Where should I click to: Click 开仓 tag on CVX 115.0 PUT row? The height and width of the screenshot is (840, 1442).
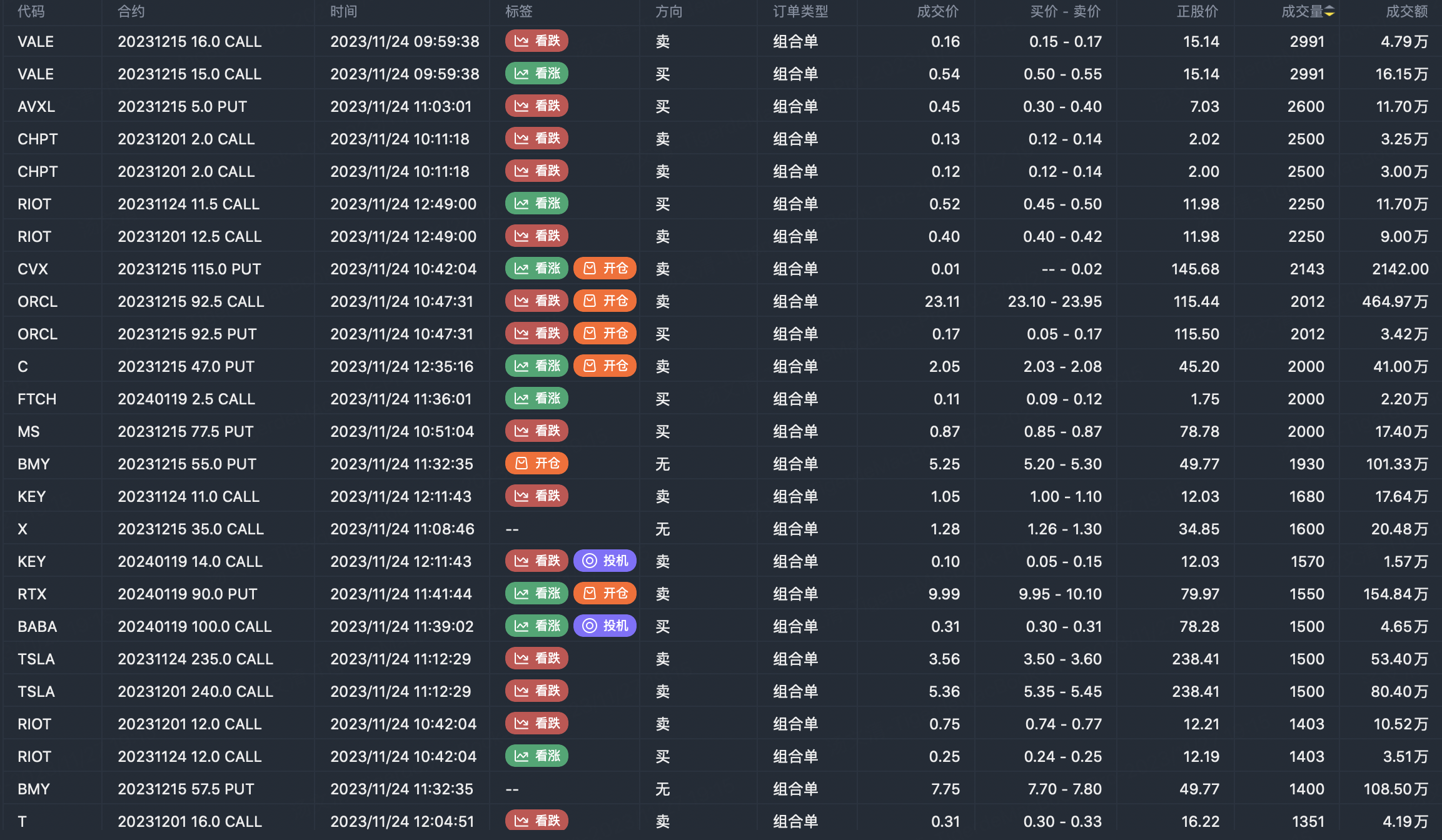(x=605, y=269)
